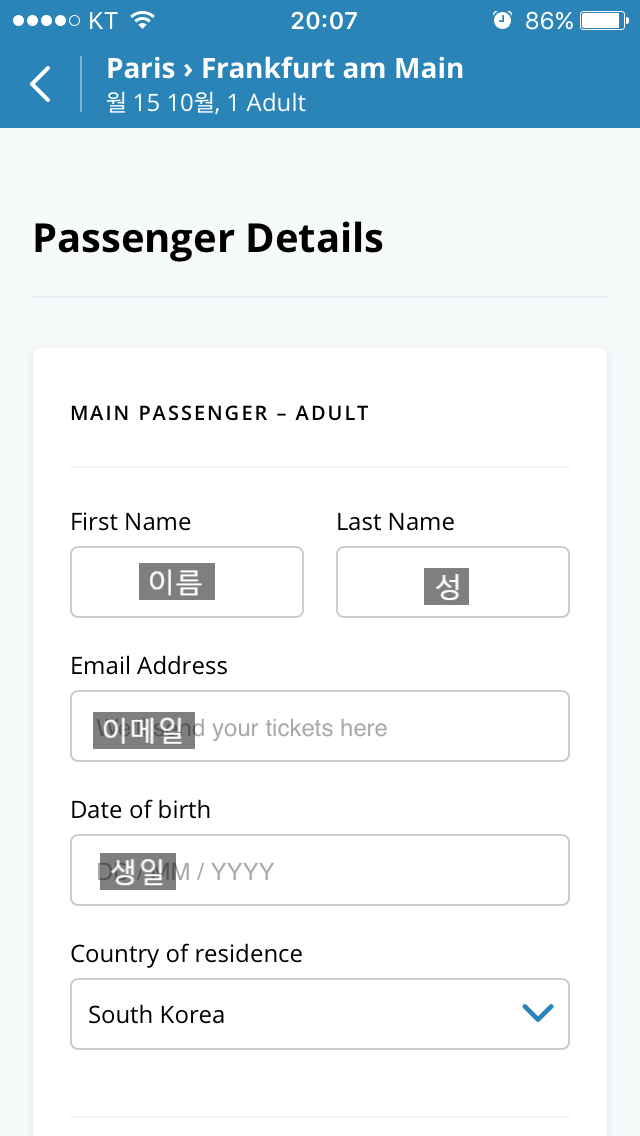Image resolution: width=640 pixels, height=1136 pixels.
Task: Expand country list using the blue chevron
Action: [x=538, y=1014]
